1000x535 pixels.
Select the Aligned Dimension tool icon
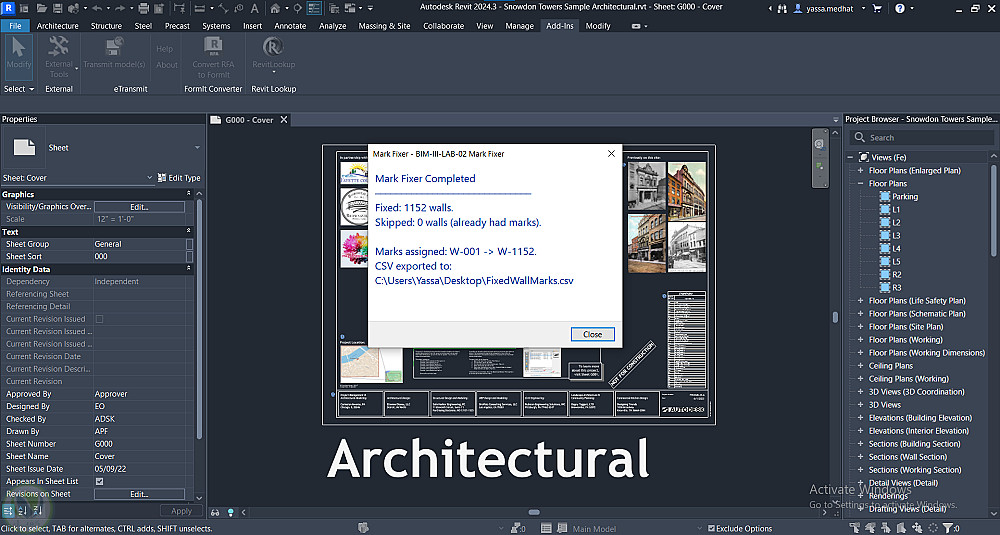(223, 8)
